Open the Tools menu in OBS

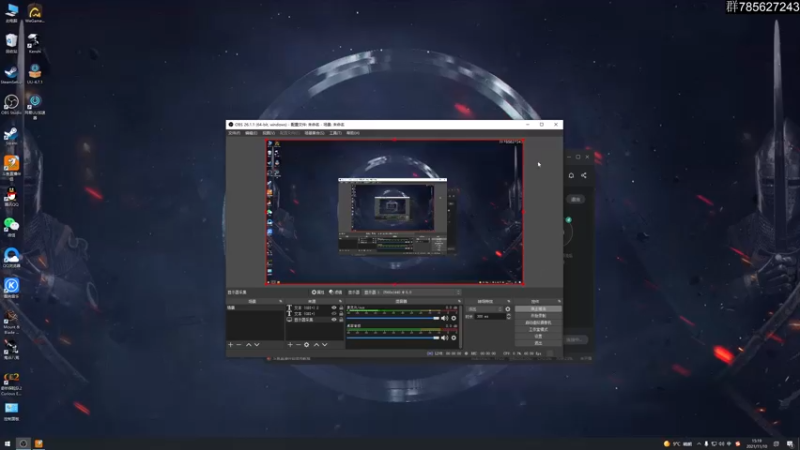[335, 133]
